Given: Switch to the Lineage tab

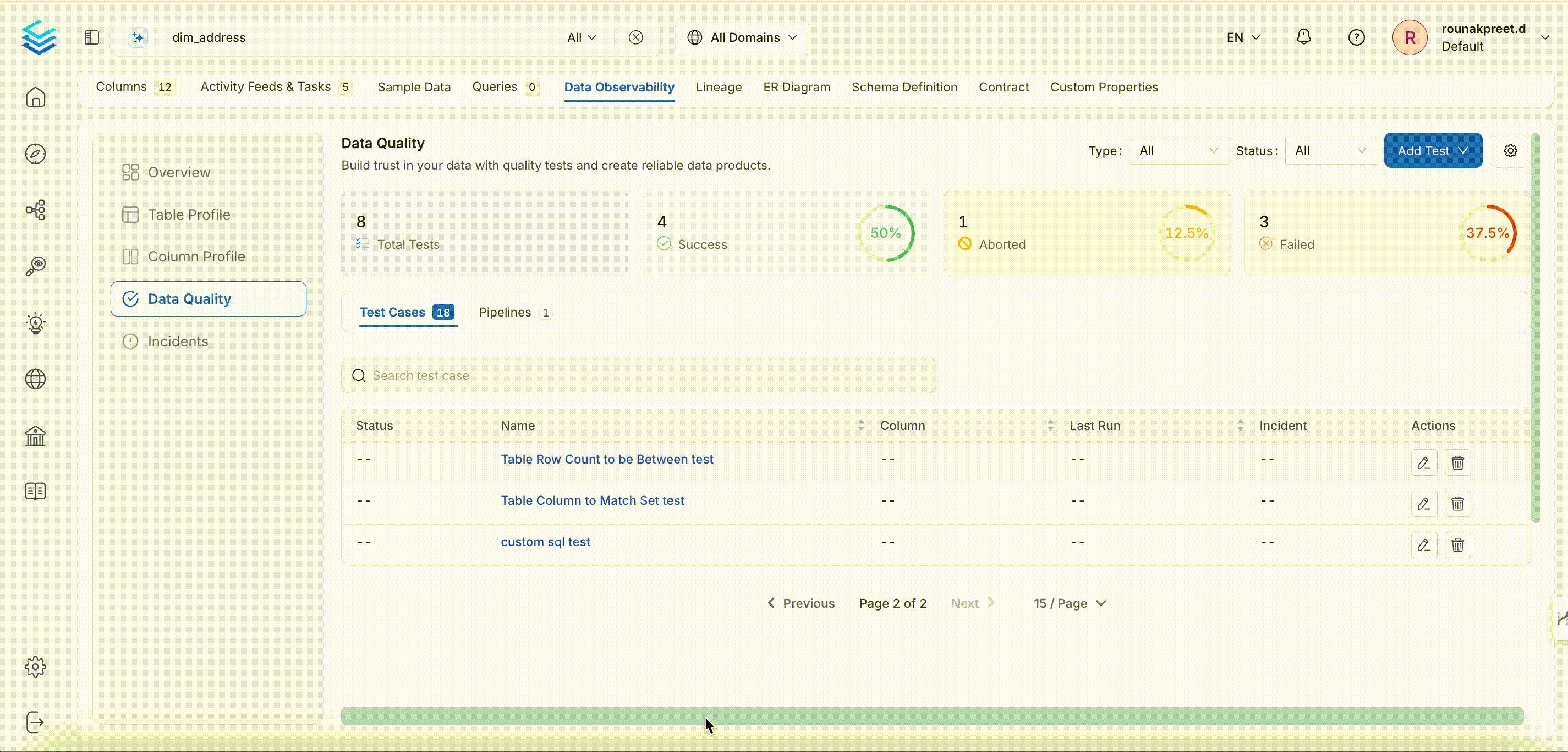Looking at the screenshot, I should (719, 87).
